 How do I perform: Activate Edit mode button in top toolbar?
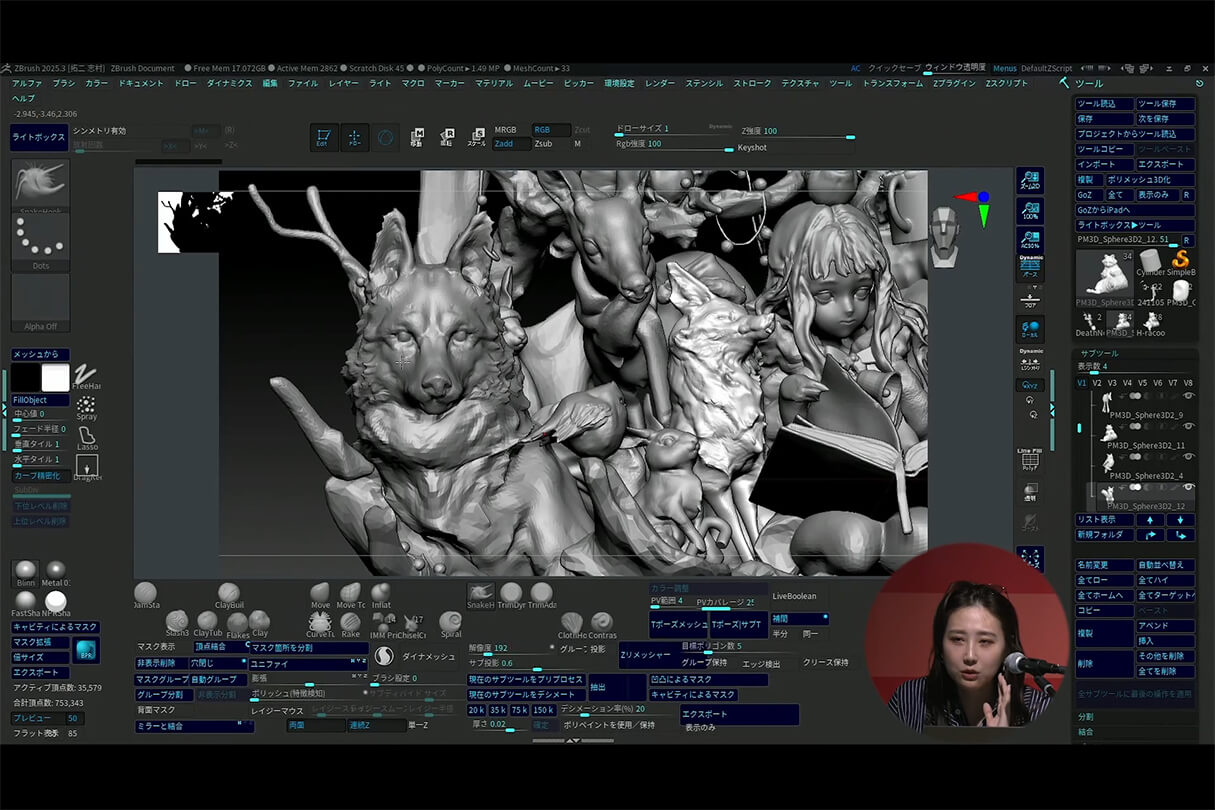point(323,138)
